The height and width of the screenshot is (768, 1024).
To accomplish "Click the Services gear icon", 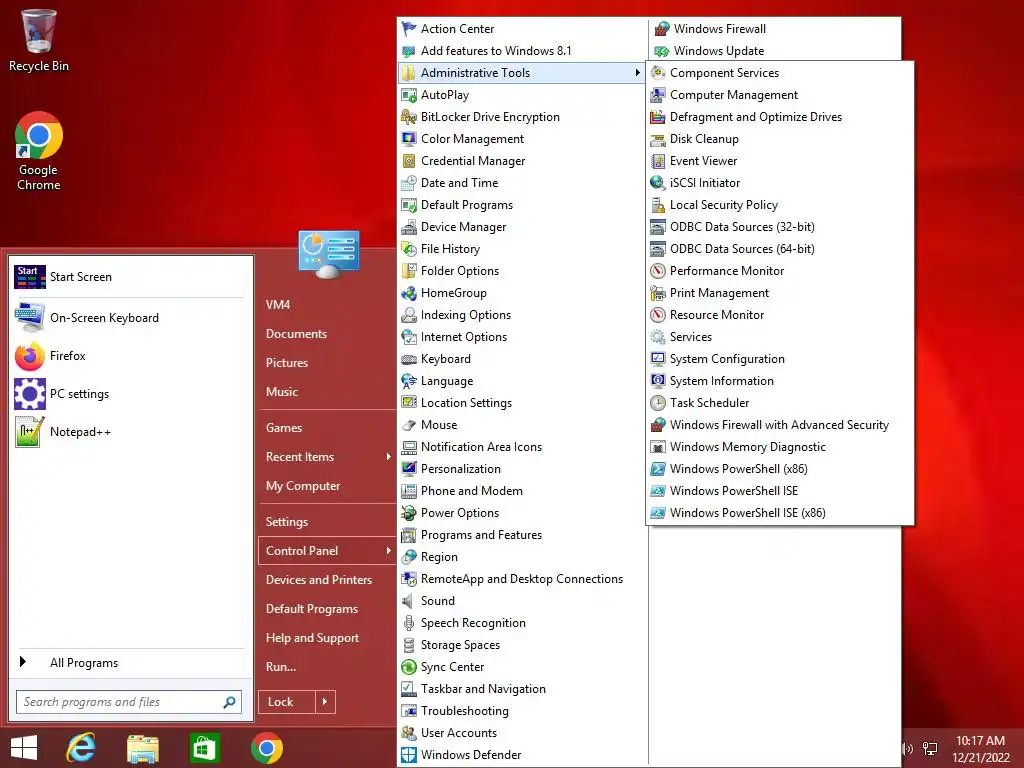I will click(658, 337).
